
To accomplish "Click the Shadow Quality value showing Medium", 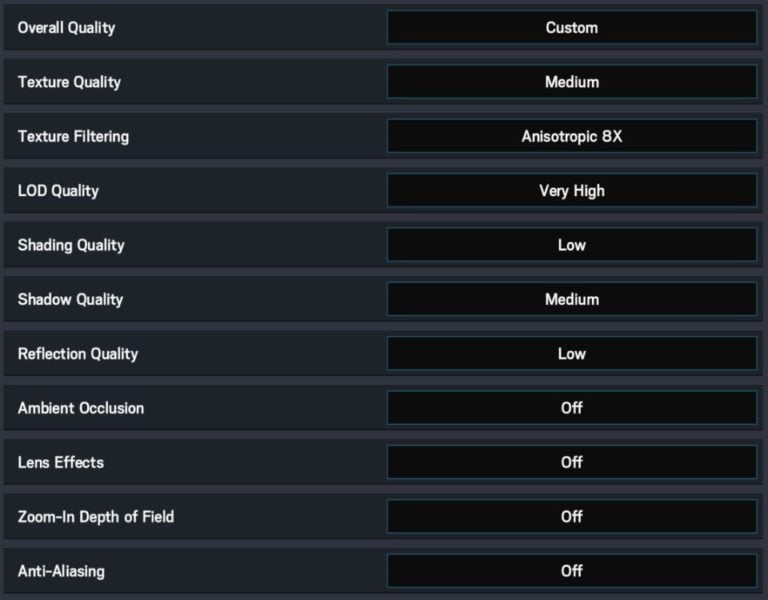I will pos(571,299).
